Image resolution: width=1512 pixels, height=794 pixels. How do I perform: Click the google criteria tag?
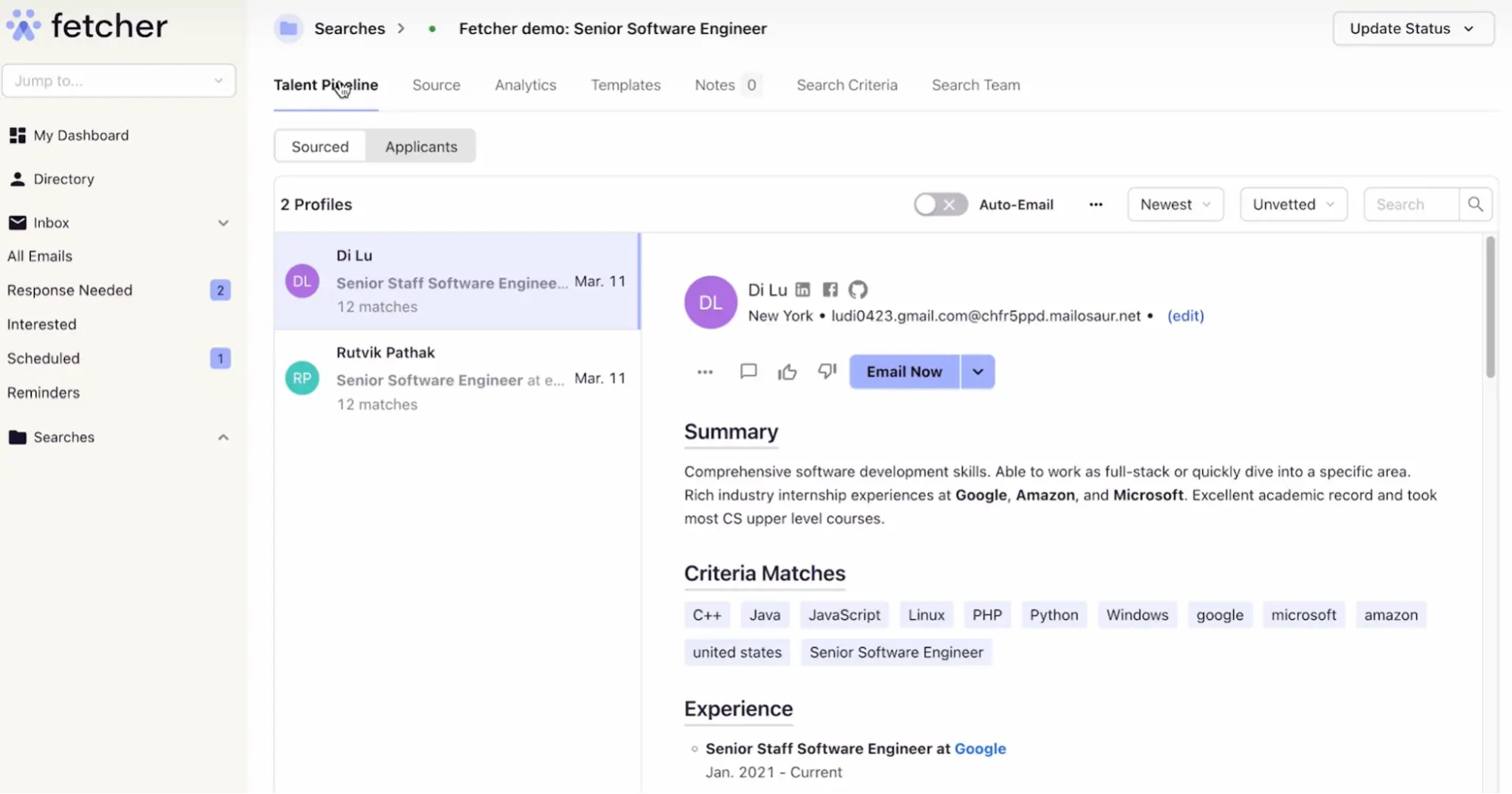(1220, 615)
